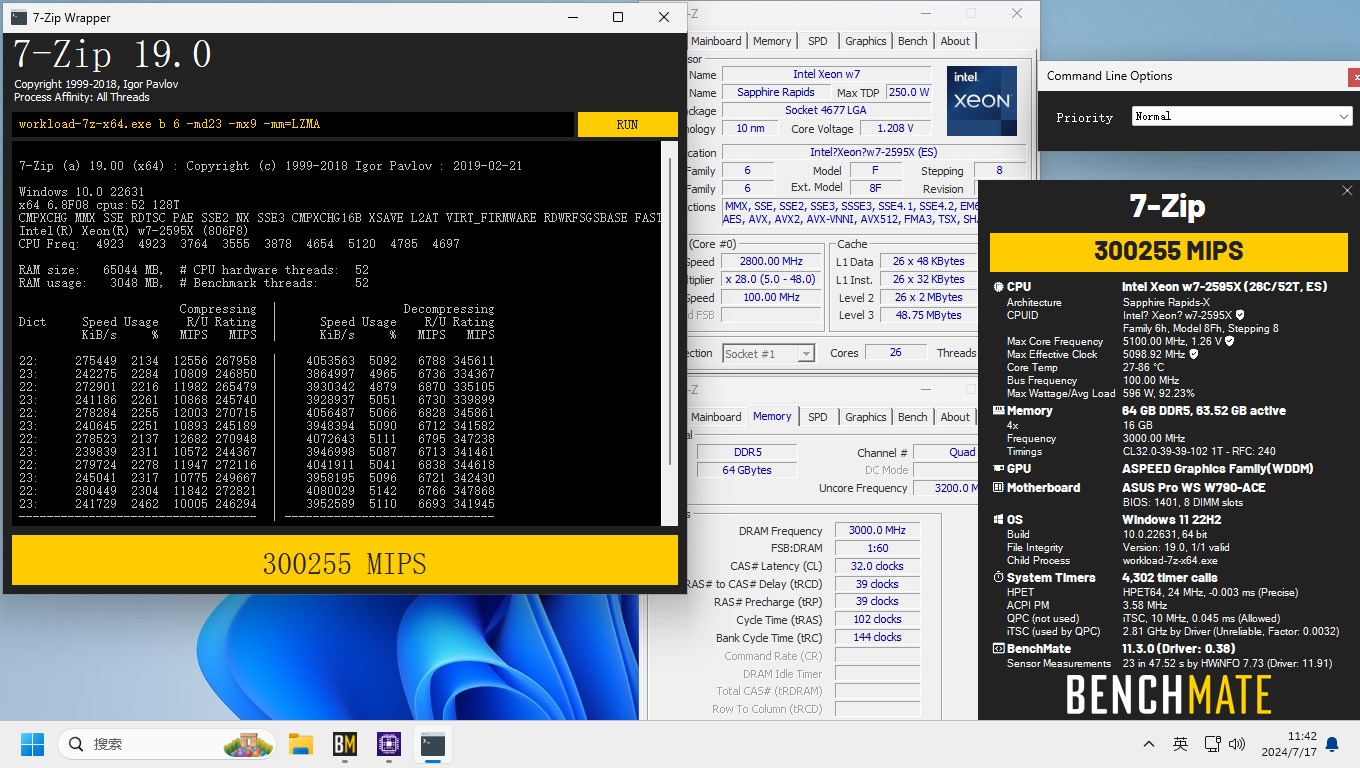Image resolution: width=1360 pixels, height=768 pixels.
Task: Click the workload command line input field
Action: click(293, 124)
